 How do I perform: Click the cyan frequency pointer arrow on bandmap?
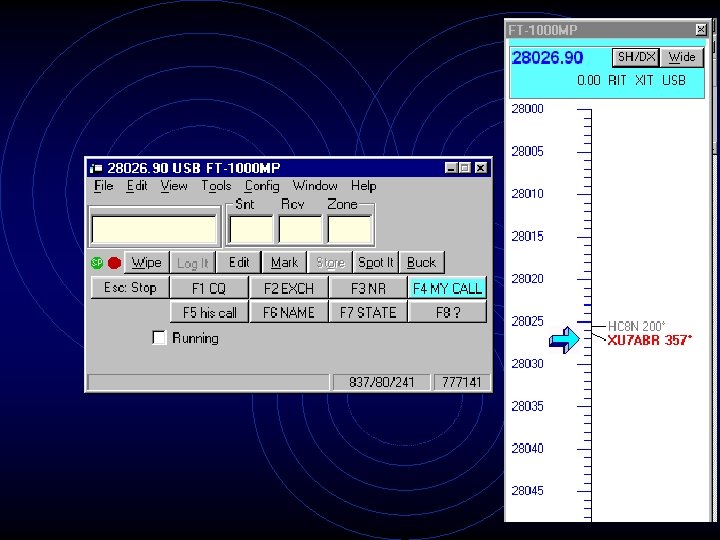pos(564,340)
